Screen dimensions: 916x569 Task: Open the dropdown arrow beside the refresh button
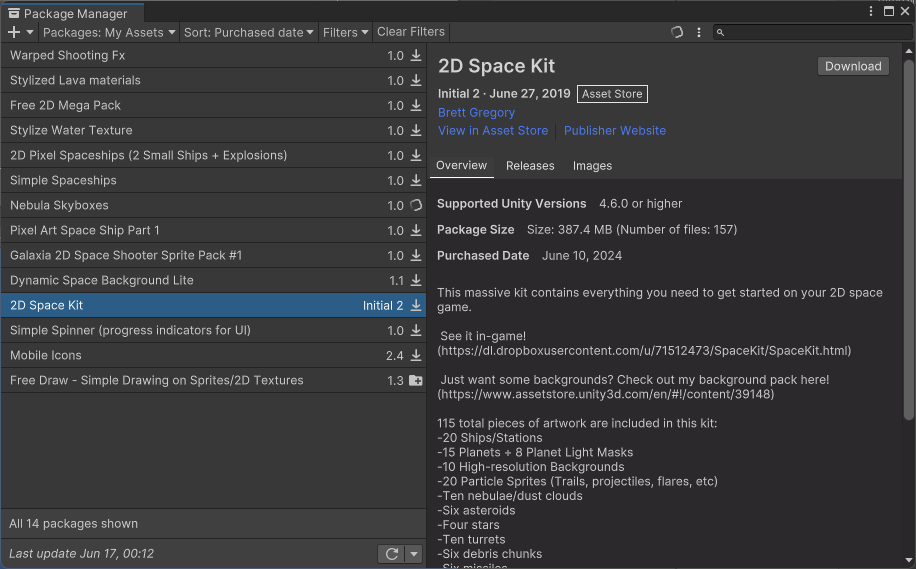tap(414, 554)
